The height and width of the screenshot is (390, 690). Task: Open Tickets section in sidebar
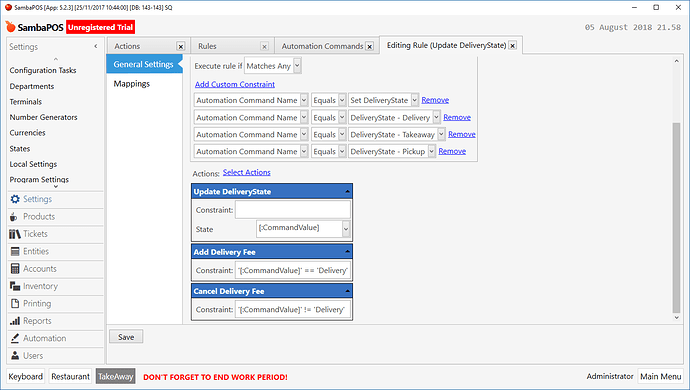pos(55,234)
